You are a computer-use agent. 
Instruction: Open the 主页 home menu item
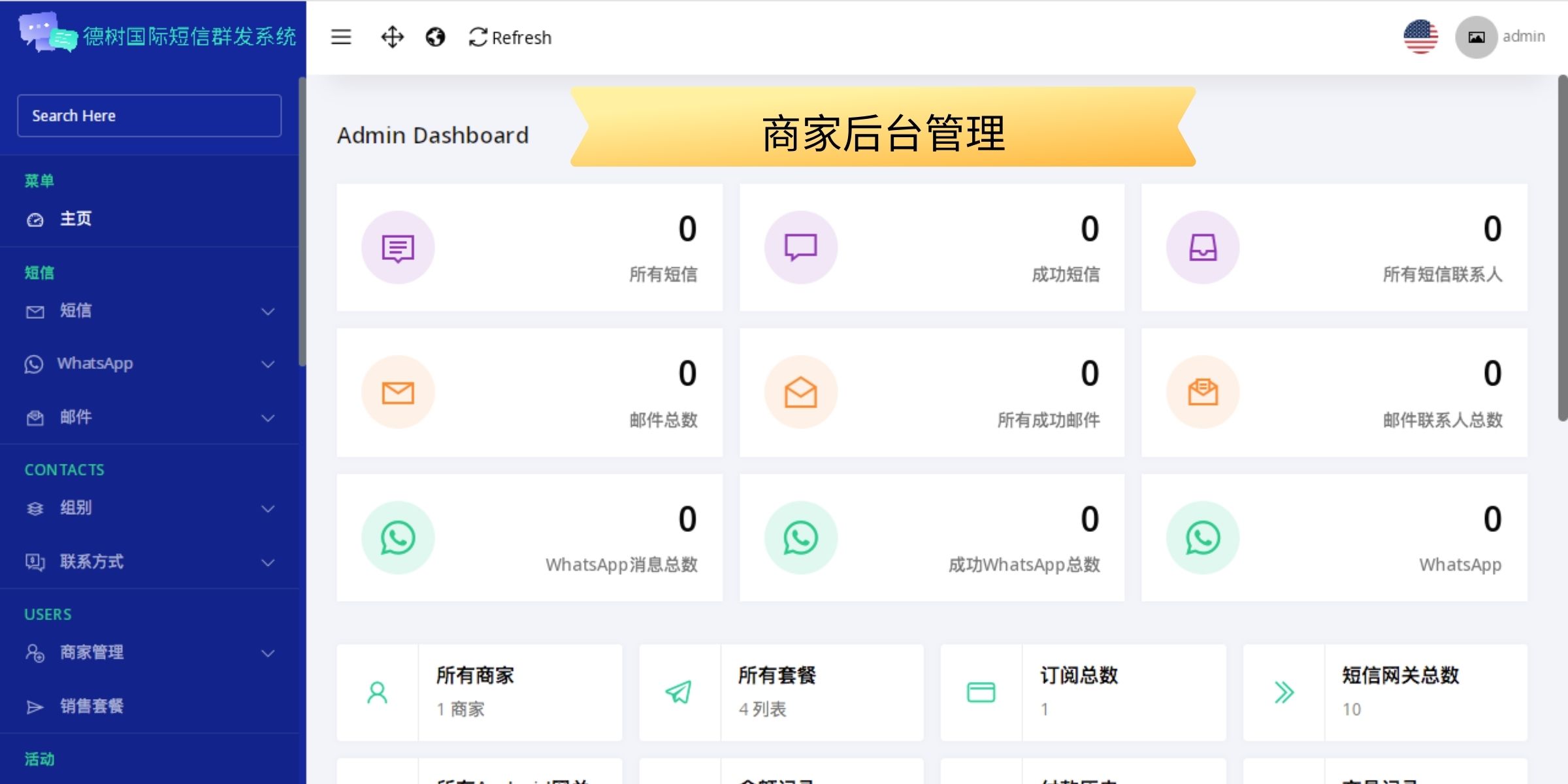75,219
